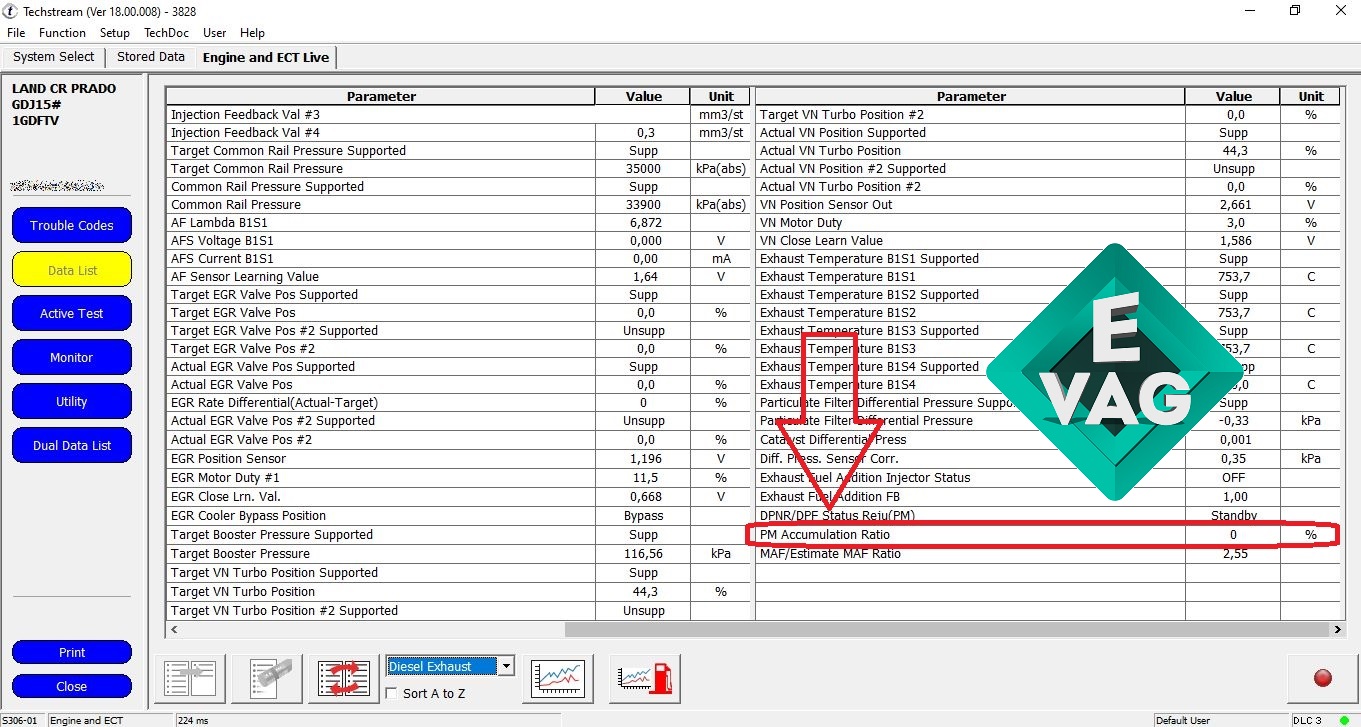Click the 224 ms status bar entry
The width and height of the screenshot is (1361, 727).
[x=194, y=720]
